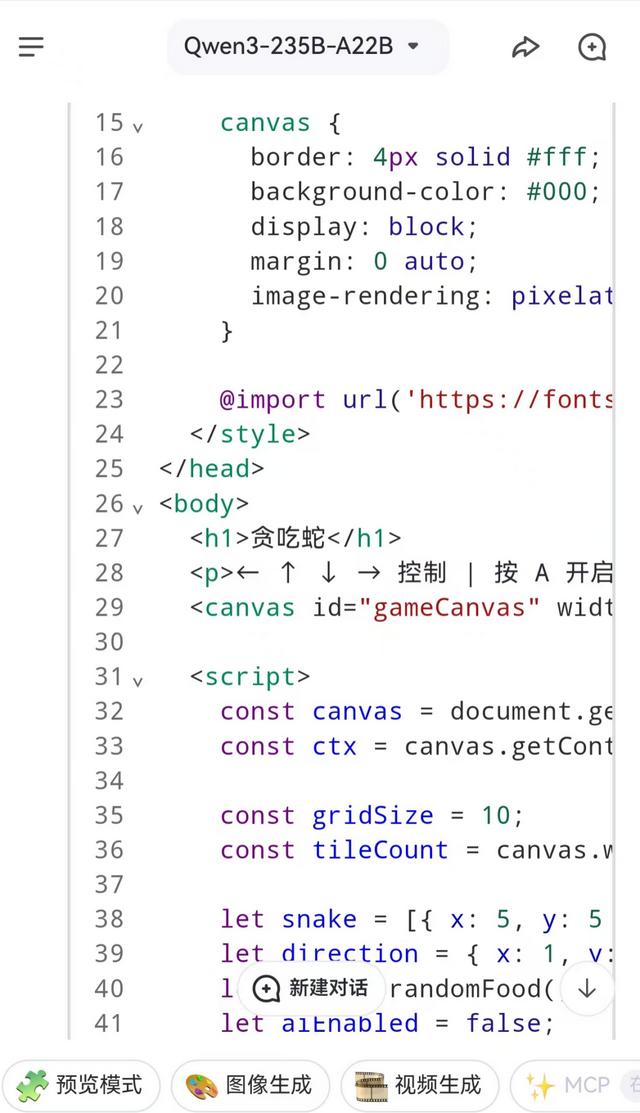Screen dimensions: 640x1113
Task: Tap the puzzle piece preview mode icon
Action: point(33,1085)
